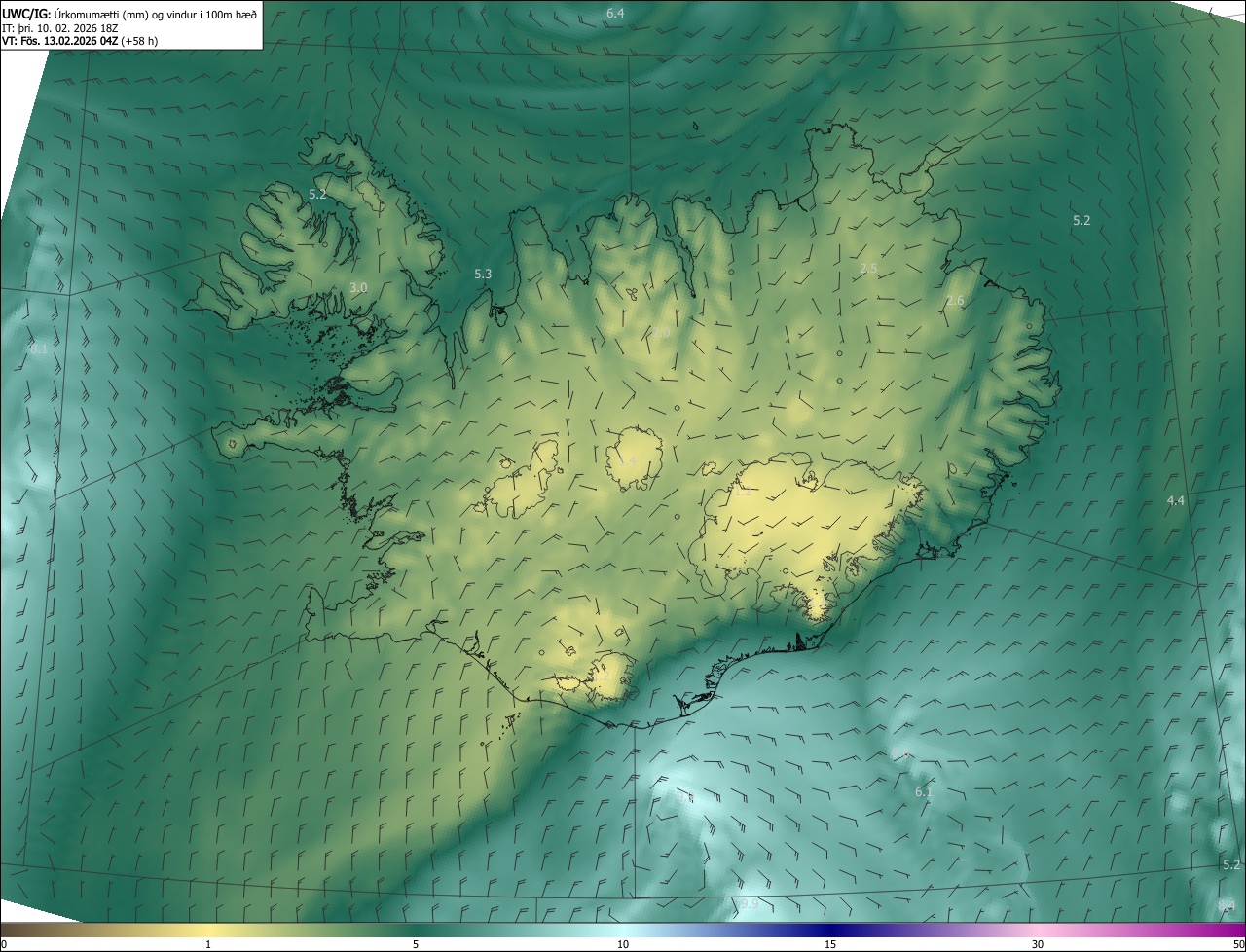Screen dimensions: 1246x952
Task: Click the 2.6 value near the east coast
Action: tap(955, 301)
